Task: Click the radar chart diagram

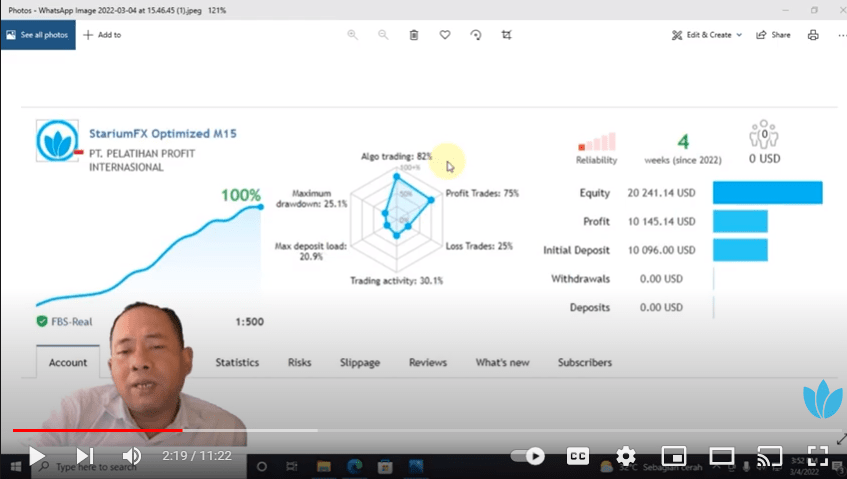Action: (x=396, y=218)
